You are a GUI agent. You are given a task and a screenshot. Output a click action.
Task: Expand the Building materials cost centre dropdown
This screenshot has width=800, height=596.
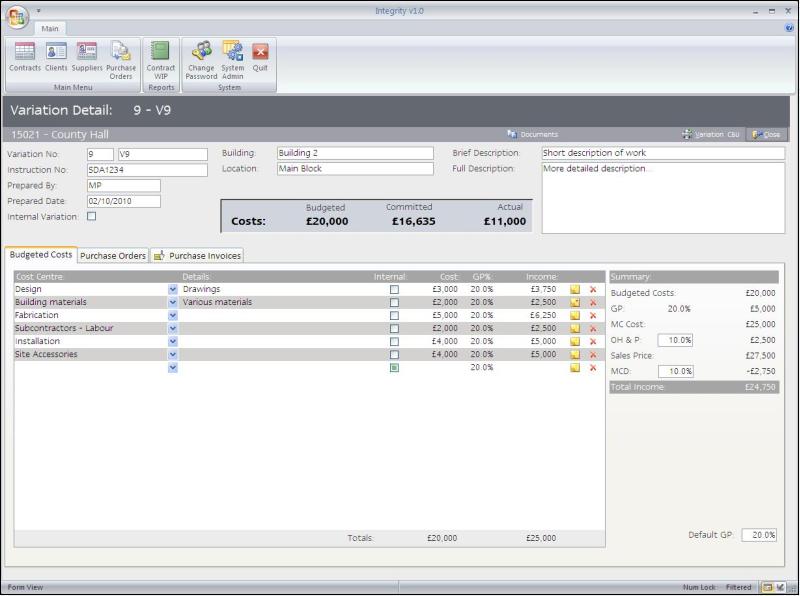pyautogui.click(x=173, y=303)
